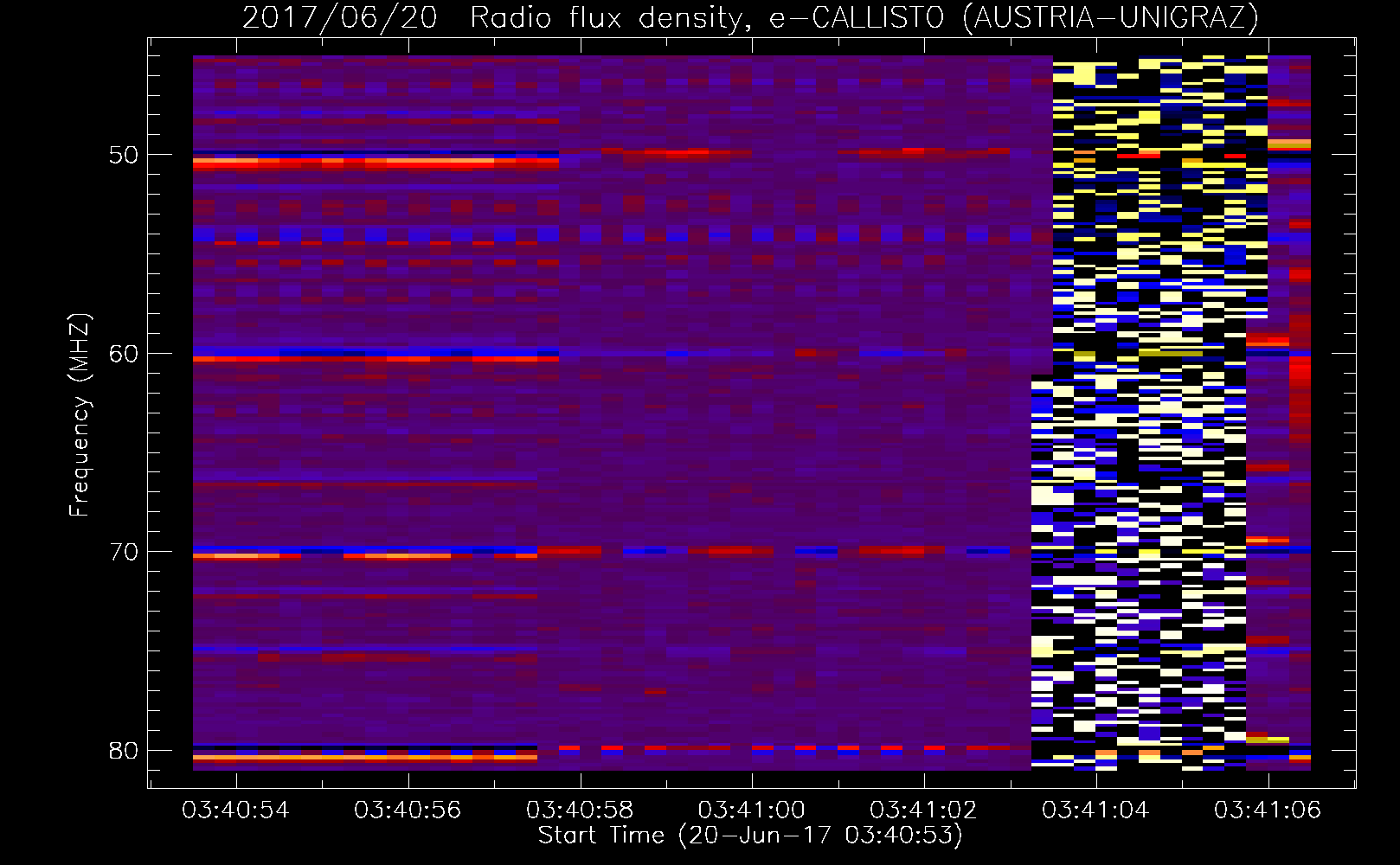Select the 60 frequency tick label

pos(124,354)
